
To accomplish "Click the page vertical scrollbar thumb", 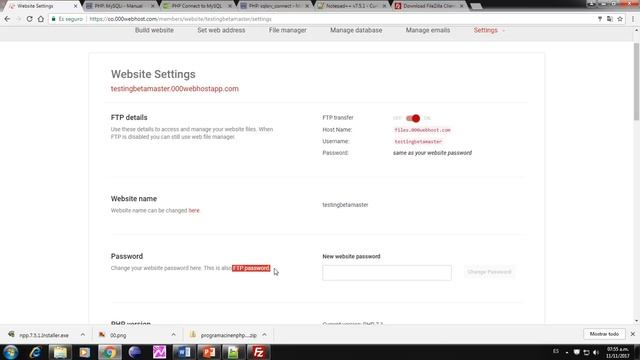I will [x=636, y=82].
